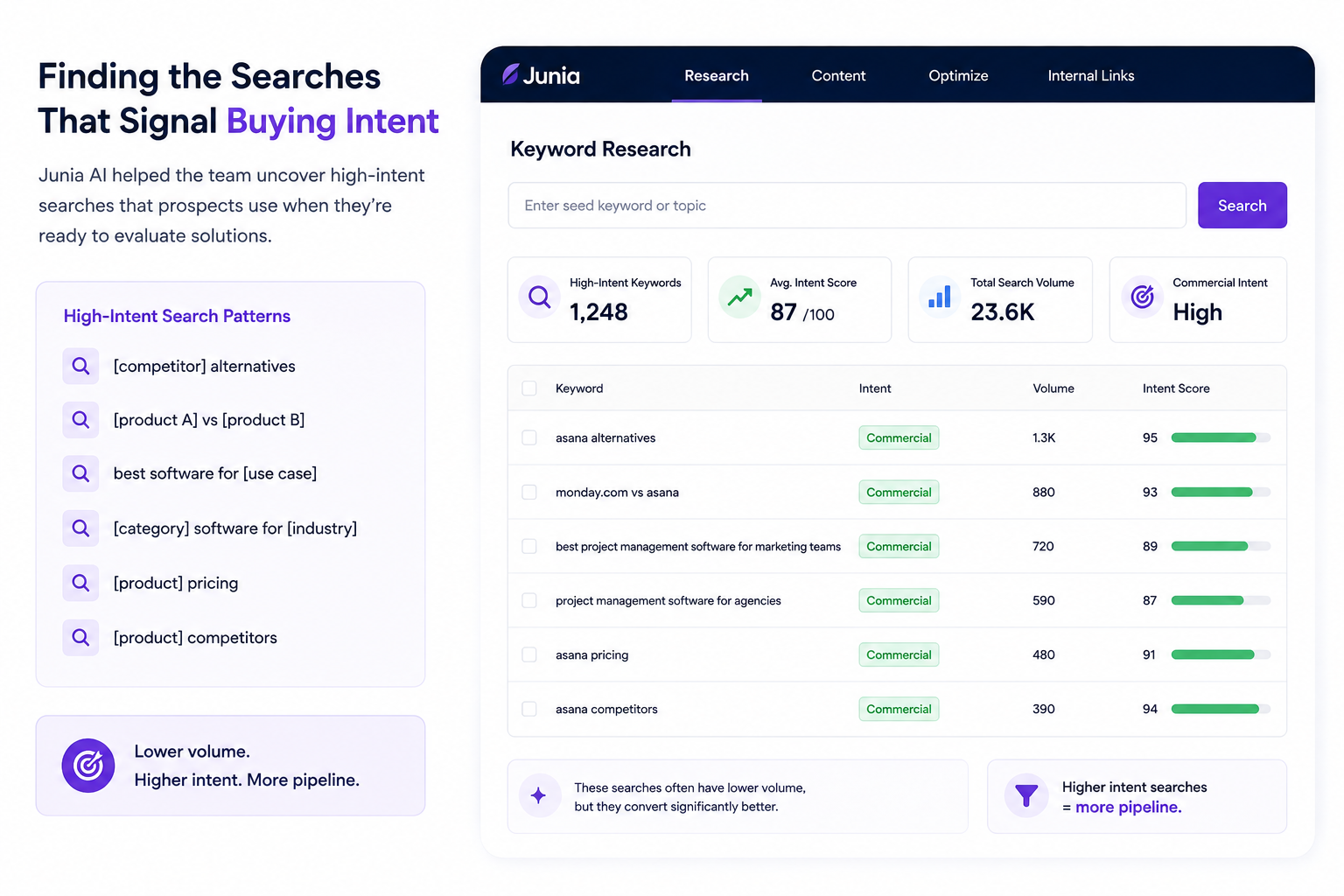
Task: Click the Total Search Volume bar chart icon
Action: coord(940,297)
